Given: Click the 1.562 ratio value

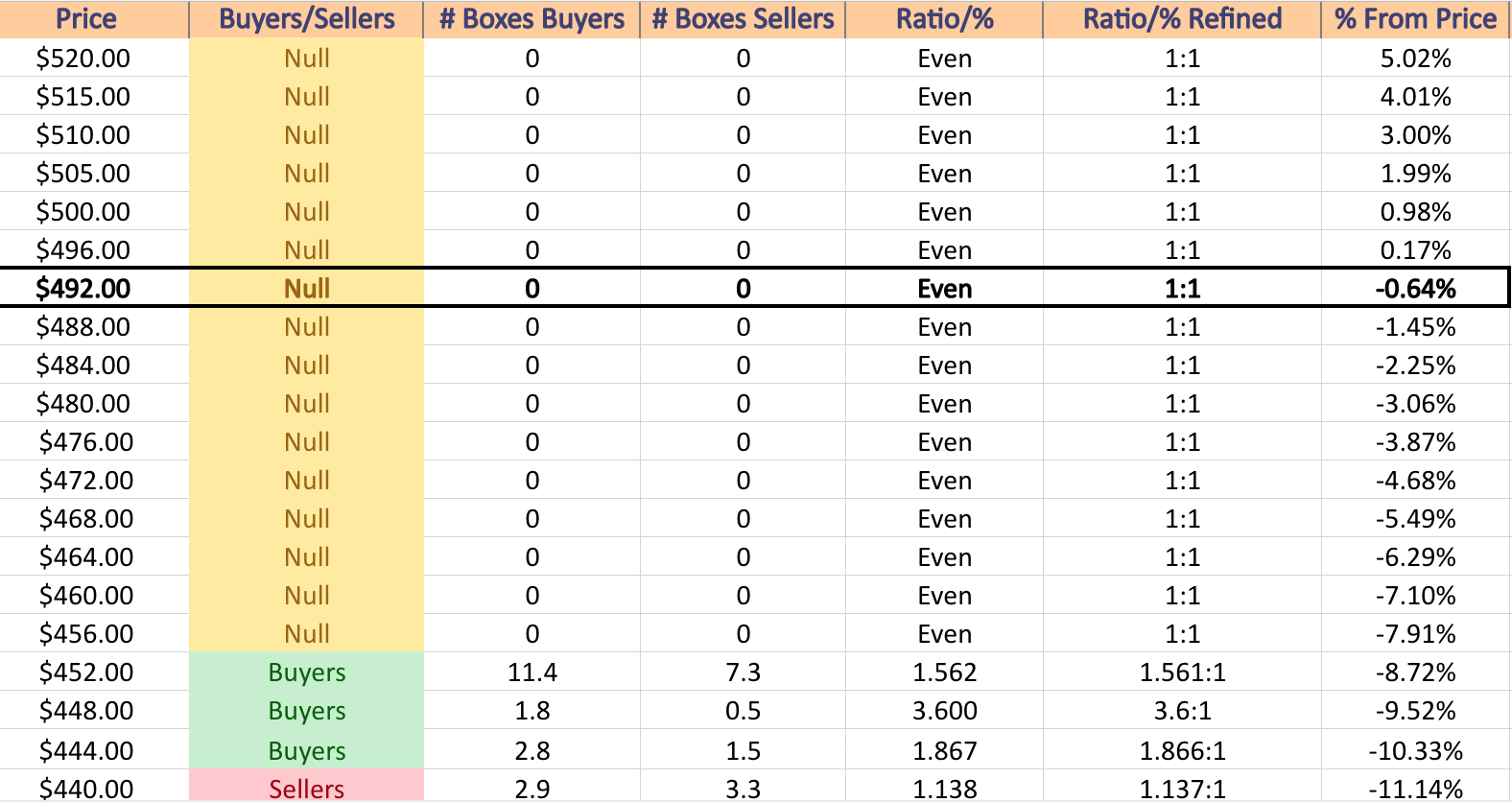Looking at the screenshot, I should (x=944, y=672).
